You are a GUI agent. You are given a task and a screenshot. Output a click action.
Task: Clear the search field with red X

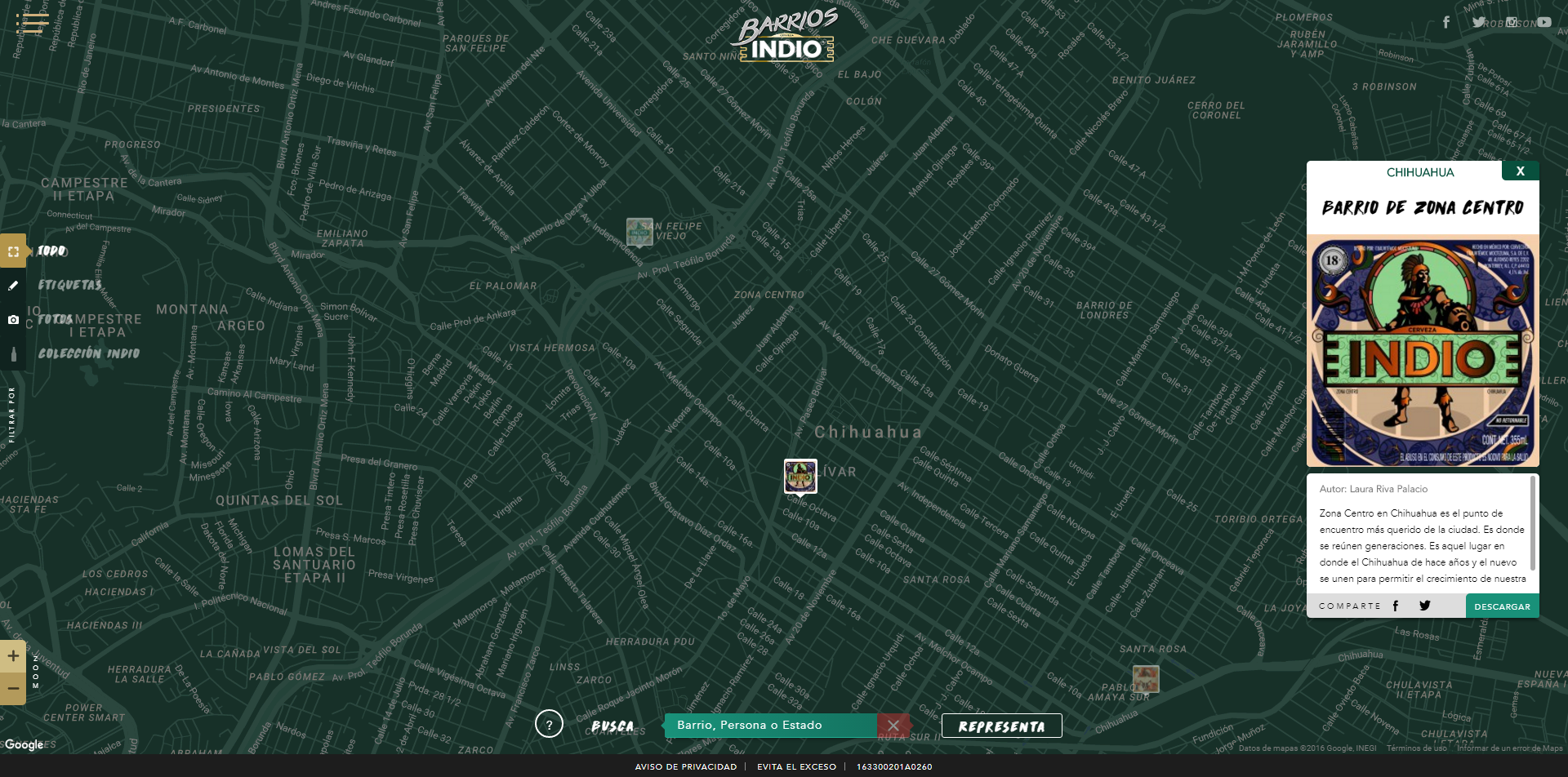pos(893,725)
